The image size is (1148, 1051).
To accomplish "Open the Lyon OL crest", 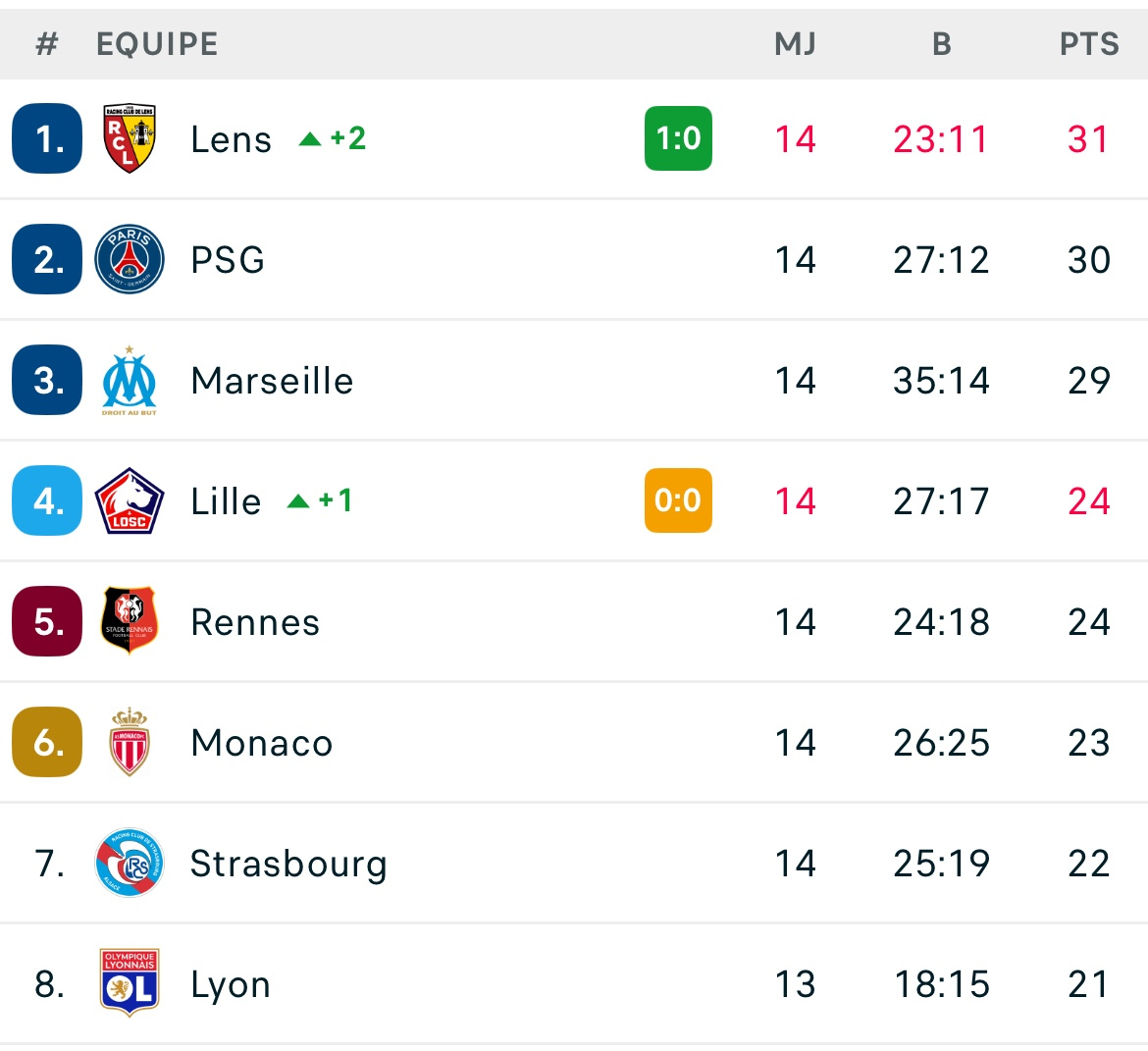I will (x=129, y=983).
